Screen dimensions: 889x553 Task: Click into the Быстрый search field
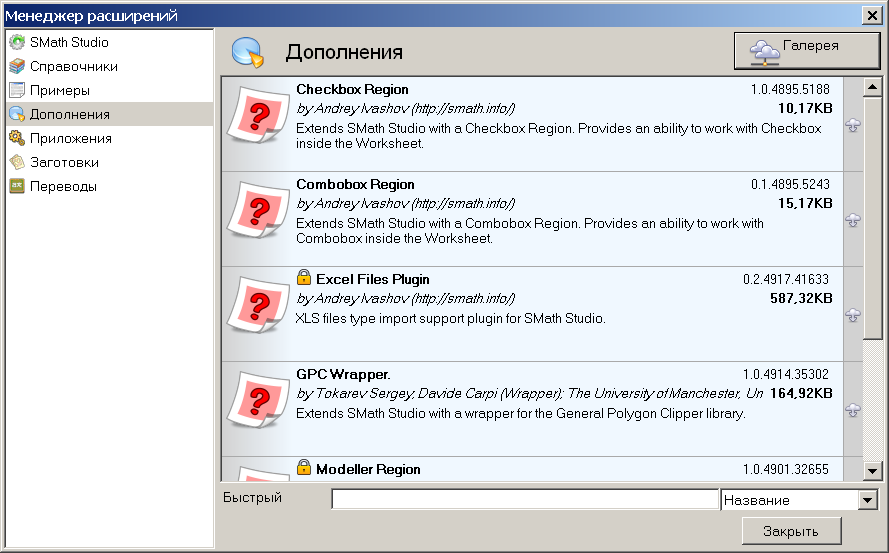point(525,500)
